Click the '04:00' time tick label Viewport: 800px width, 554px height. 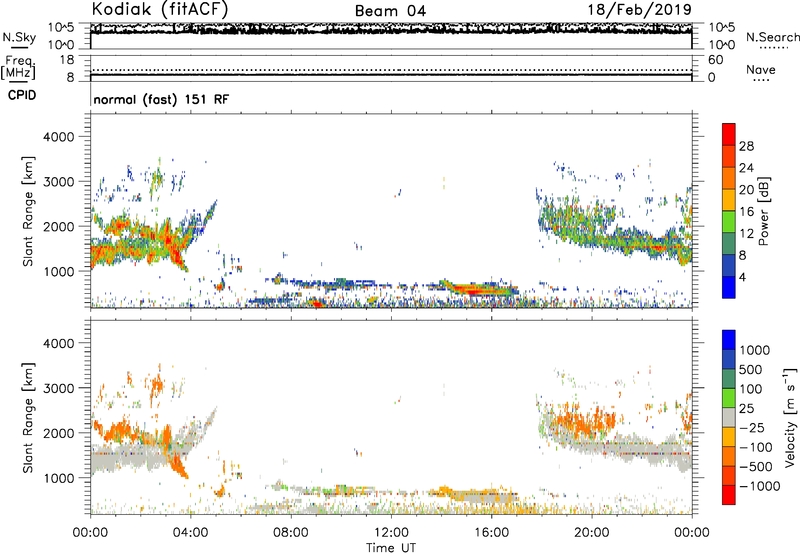click(x=190, y=533)
